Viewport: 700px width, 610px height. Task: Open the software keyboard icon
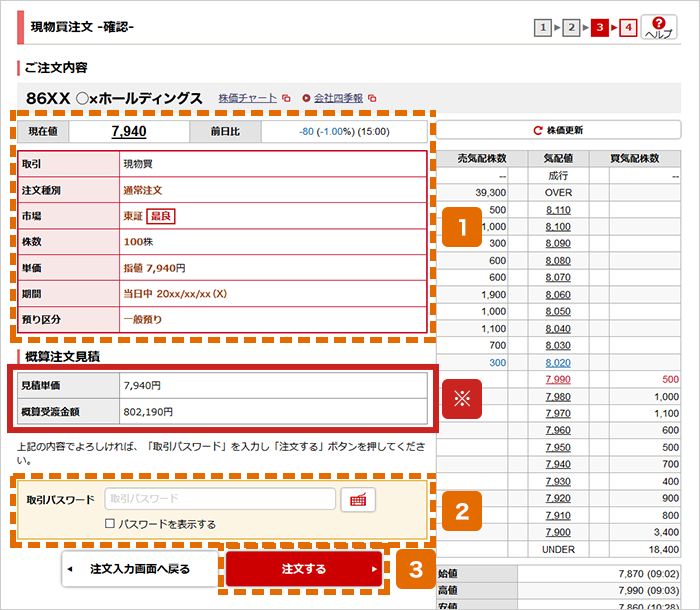[358, 499]
